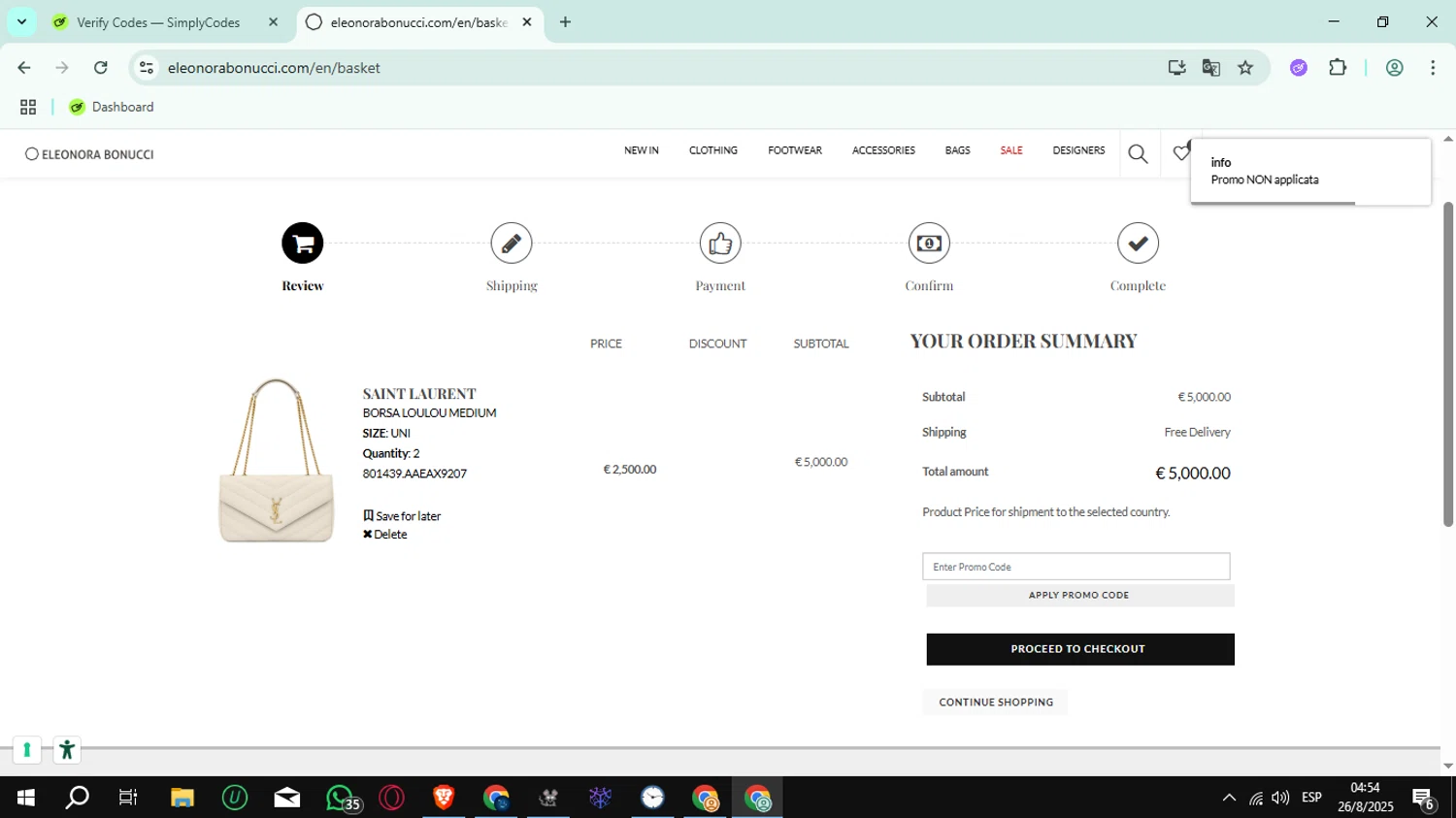Reload the page with the refresh icon
This screenshot has width=1456, height=818.
pyautogui.click(x=101, y=68)
